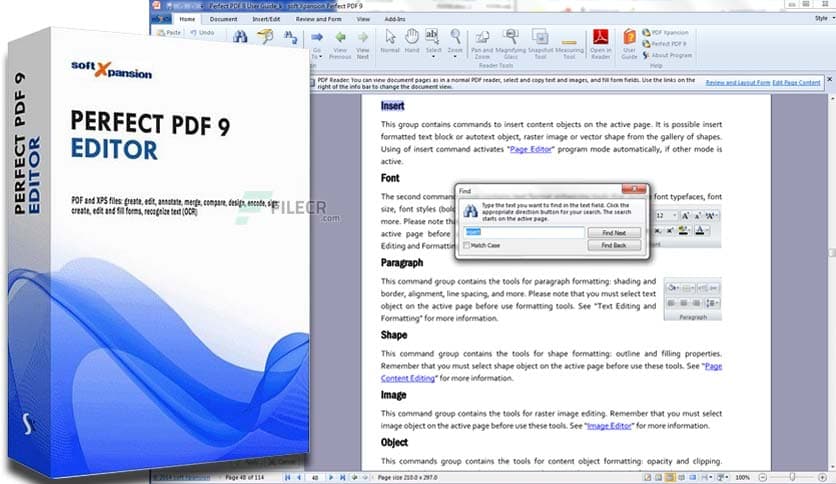
Task: Select the Snapshot Tool
Action: click(540, 44)
